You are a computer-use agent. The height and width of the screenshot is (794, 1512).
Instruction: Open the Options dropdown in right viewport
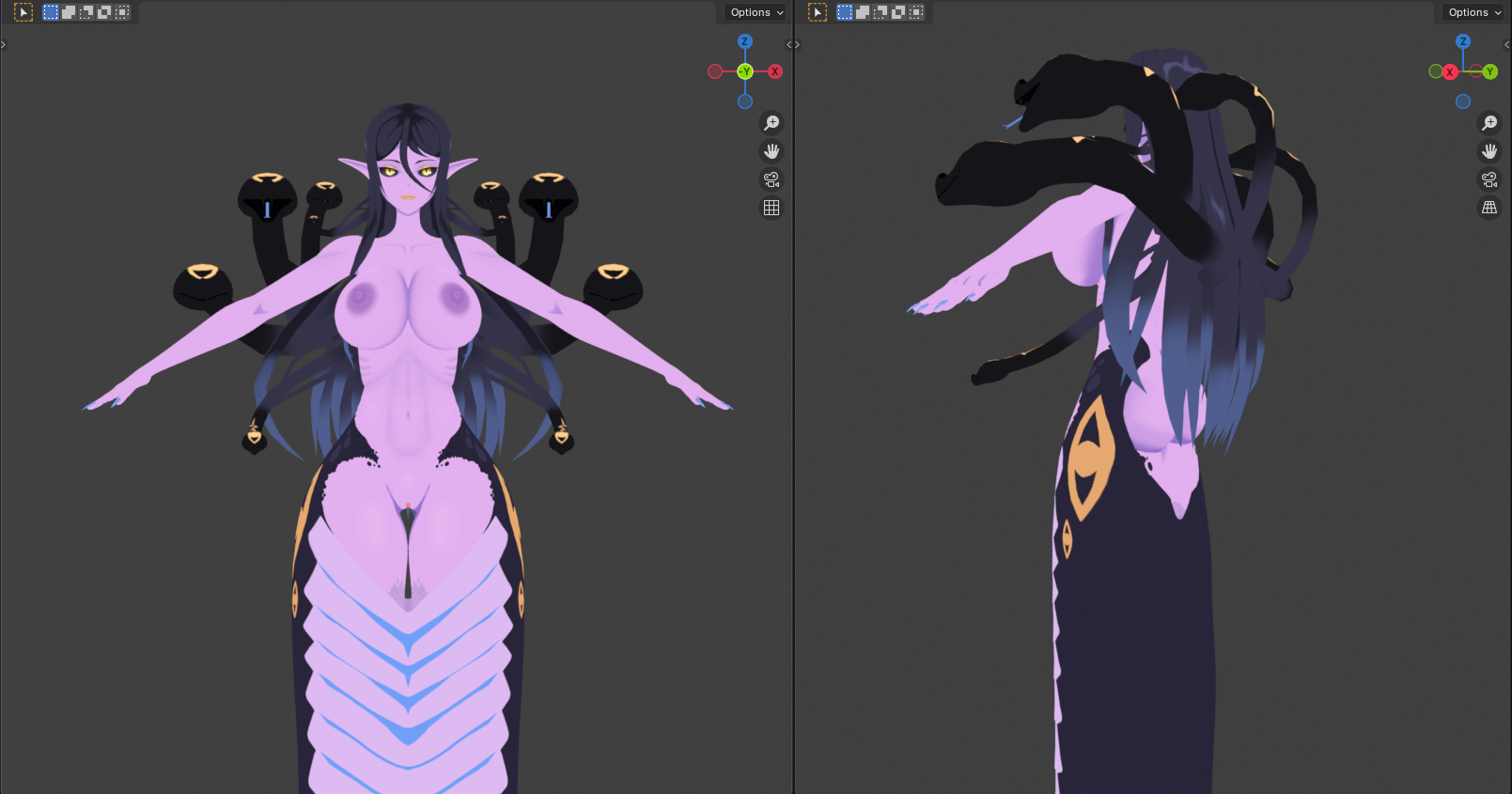point(1474,12)
